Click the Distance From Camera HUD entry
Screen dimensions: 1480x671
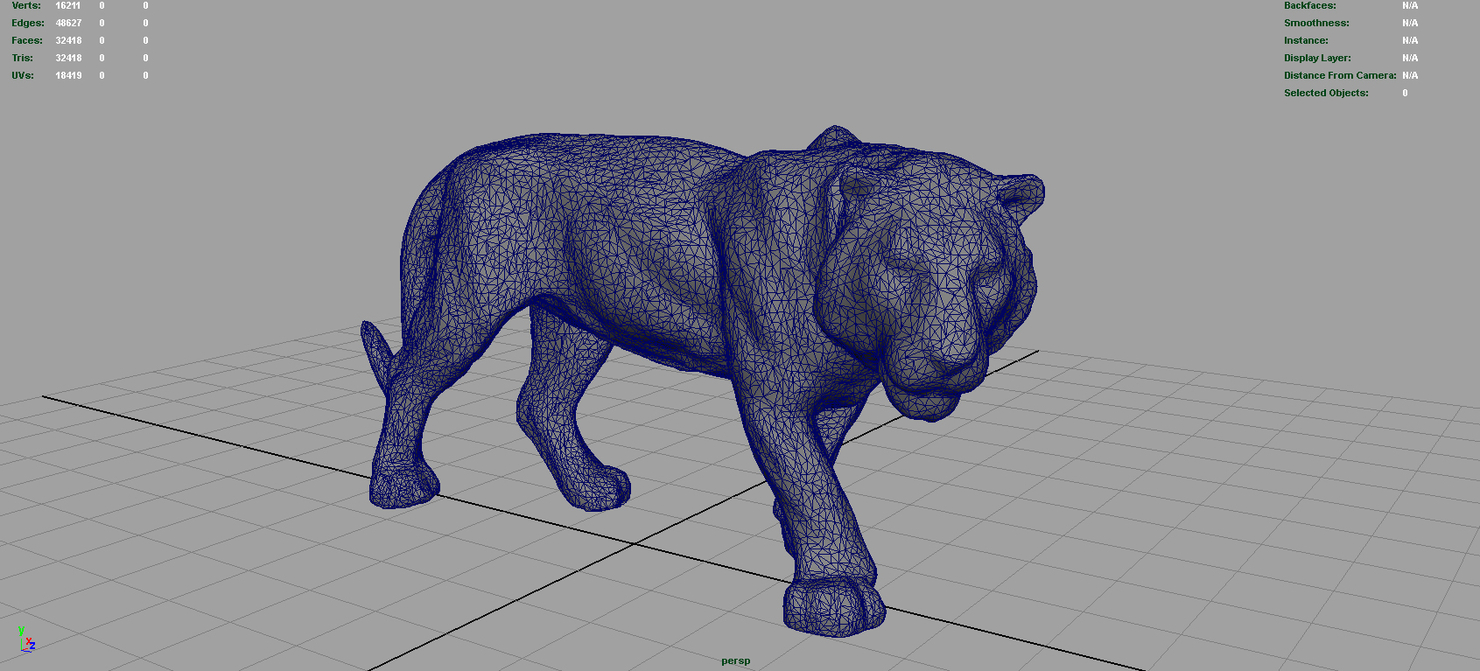tap(1338, 75)
